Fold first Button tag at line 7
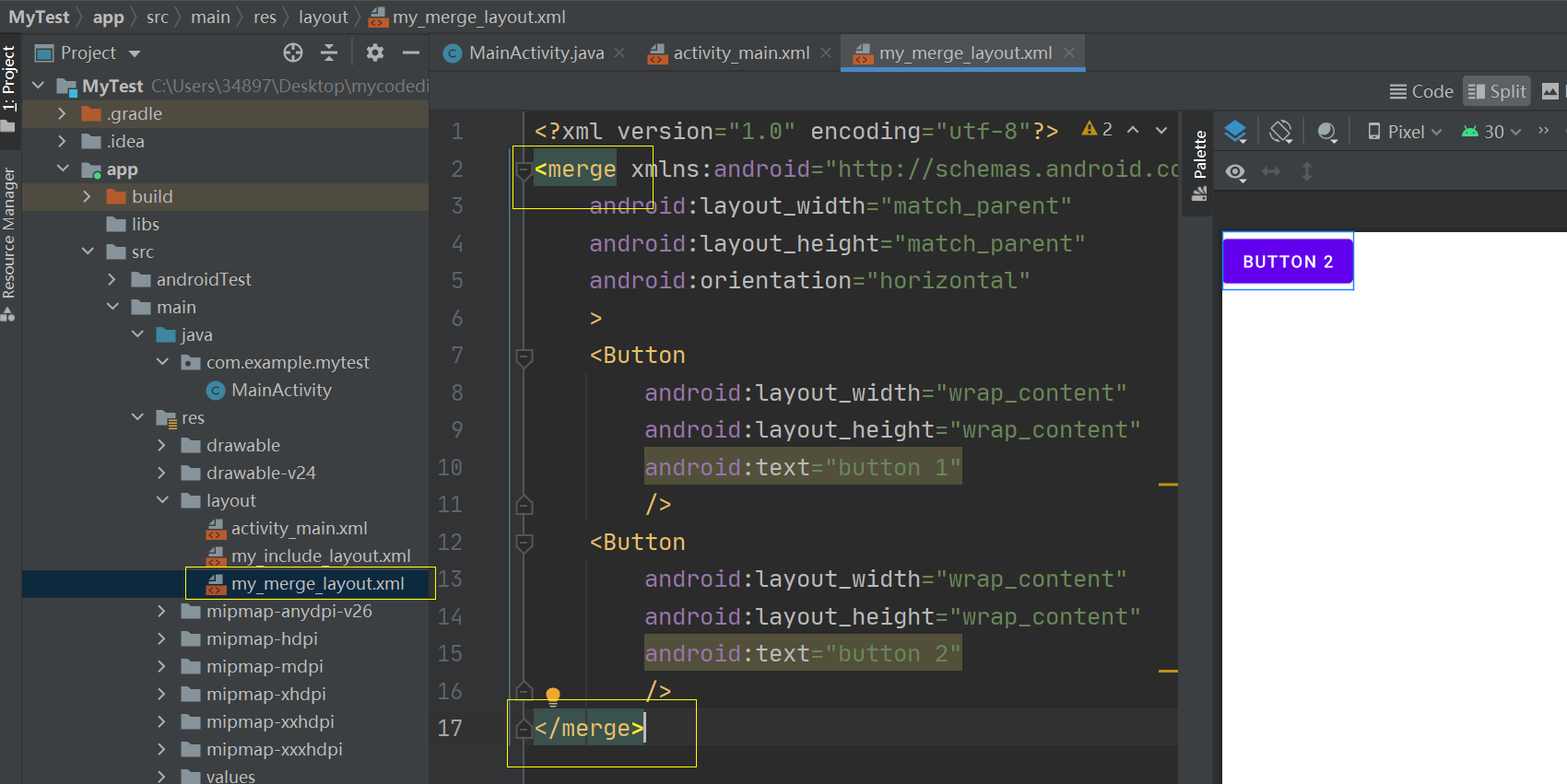The height and width of the screenshot is (784, 1567). coord(524,357)
